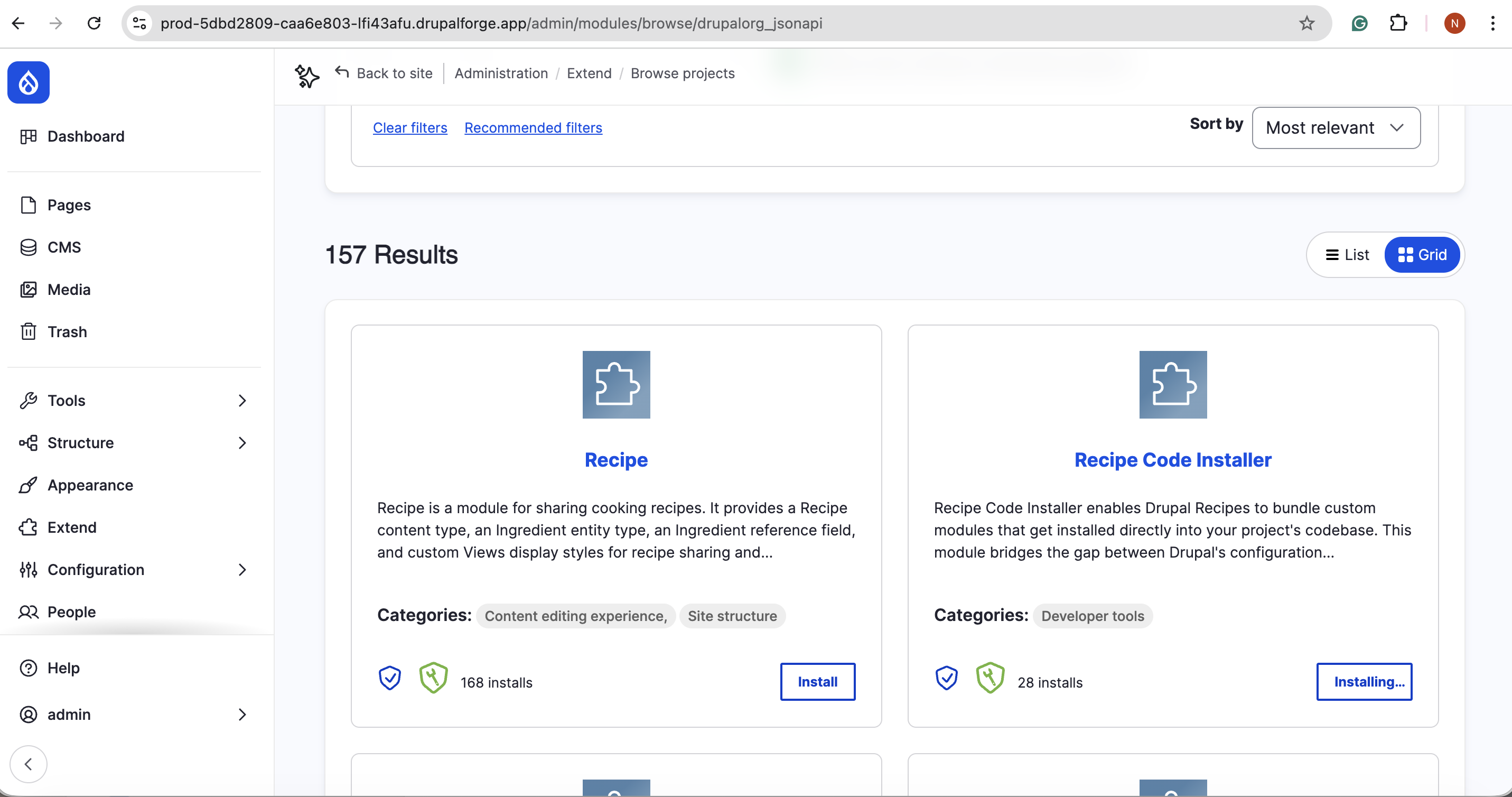The height and width of the screenshot is (797, 1512).
Task: Enable the Grid view toggle
Action: point(1422,254)
